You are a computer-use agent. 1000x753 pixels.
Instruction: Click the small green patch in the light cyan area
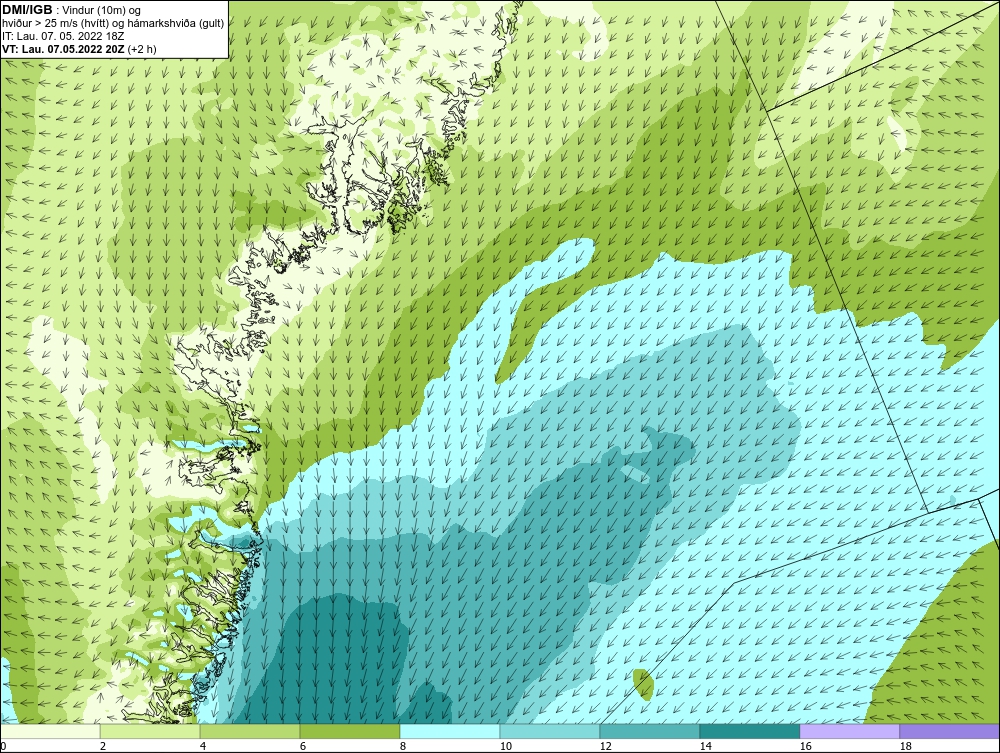643,685
